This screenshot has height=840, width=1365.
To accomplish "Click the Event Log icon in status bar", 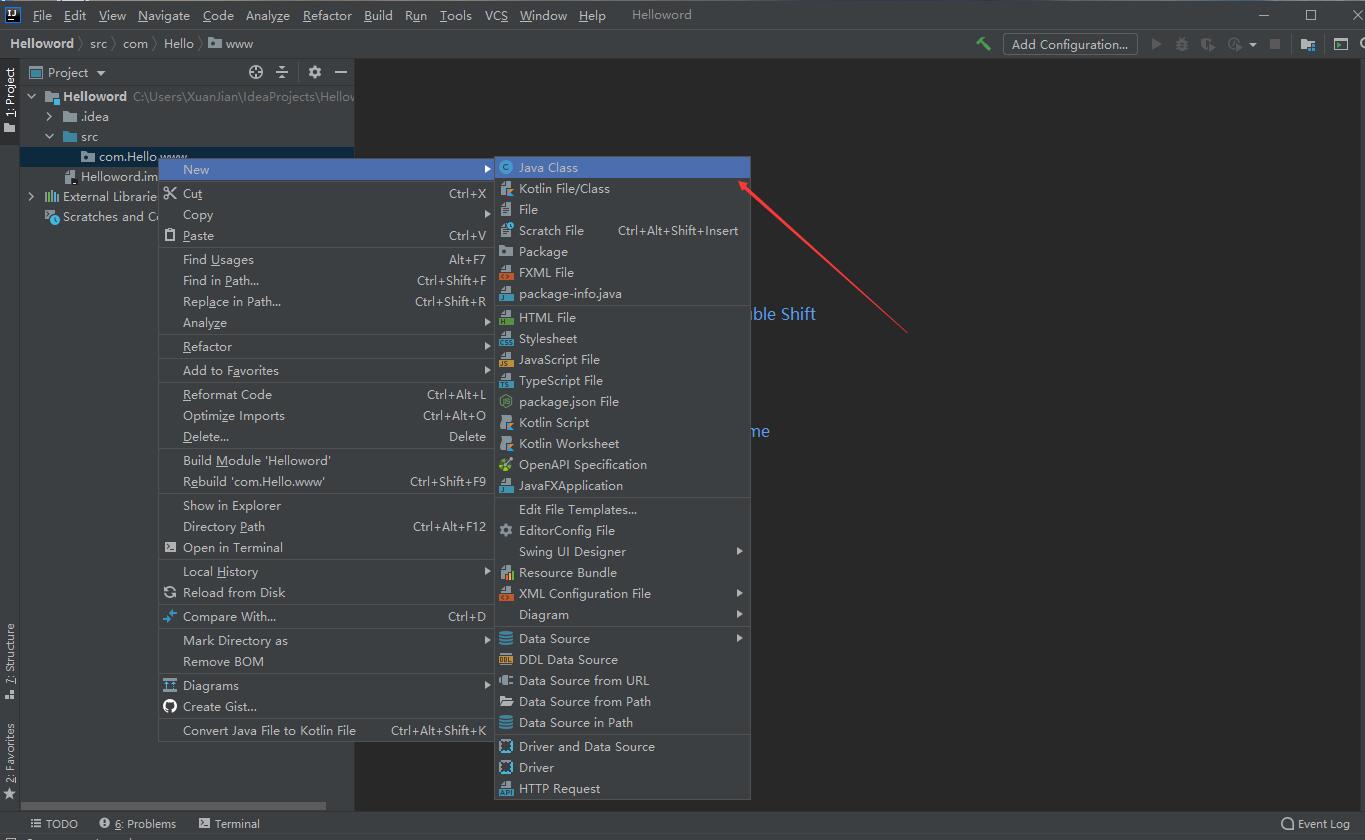I will (x=1288, y=824).
